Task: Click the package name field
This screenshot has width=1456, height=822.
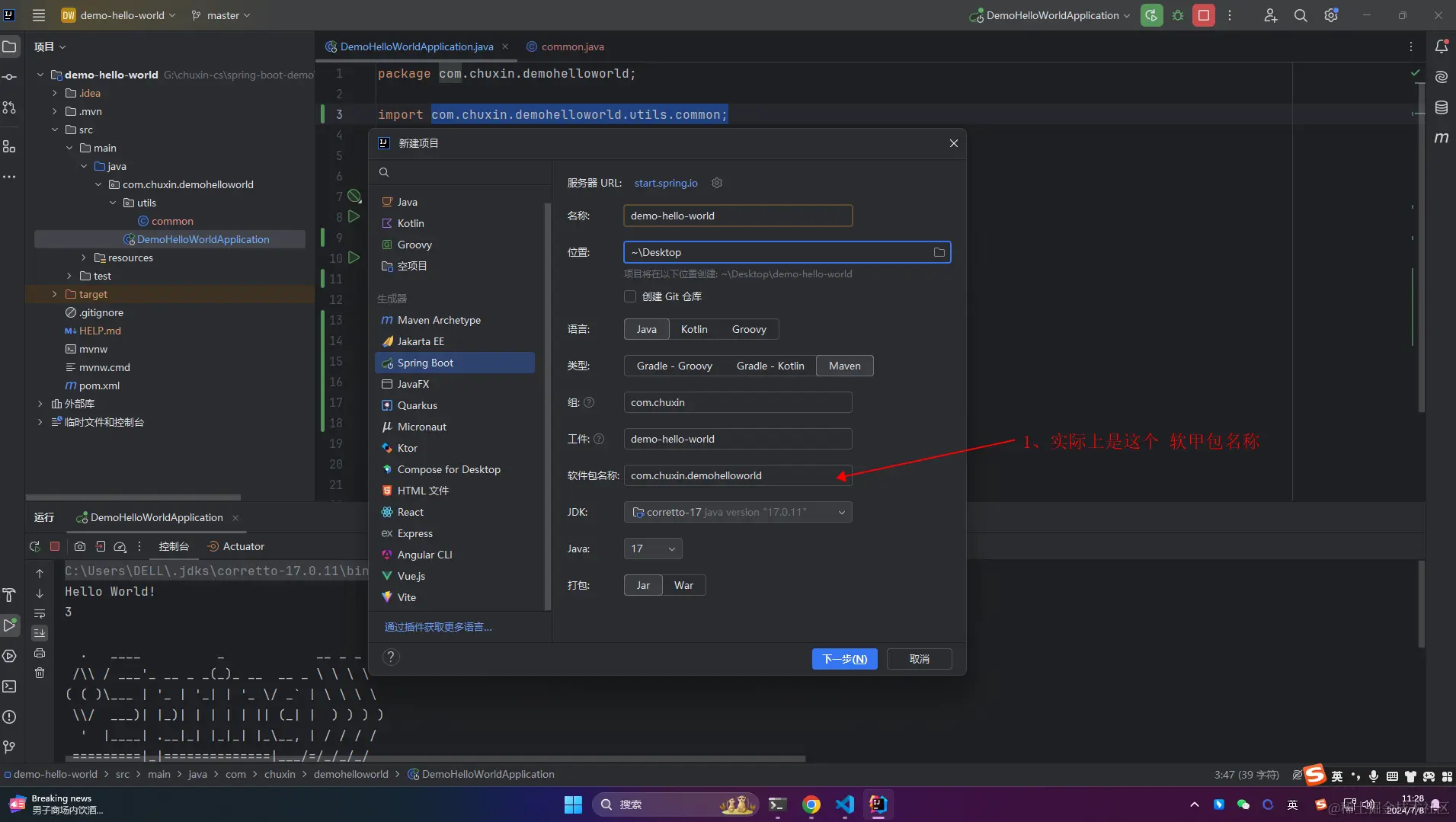Action: tap(738, 475)
